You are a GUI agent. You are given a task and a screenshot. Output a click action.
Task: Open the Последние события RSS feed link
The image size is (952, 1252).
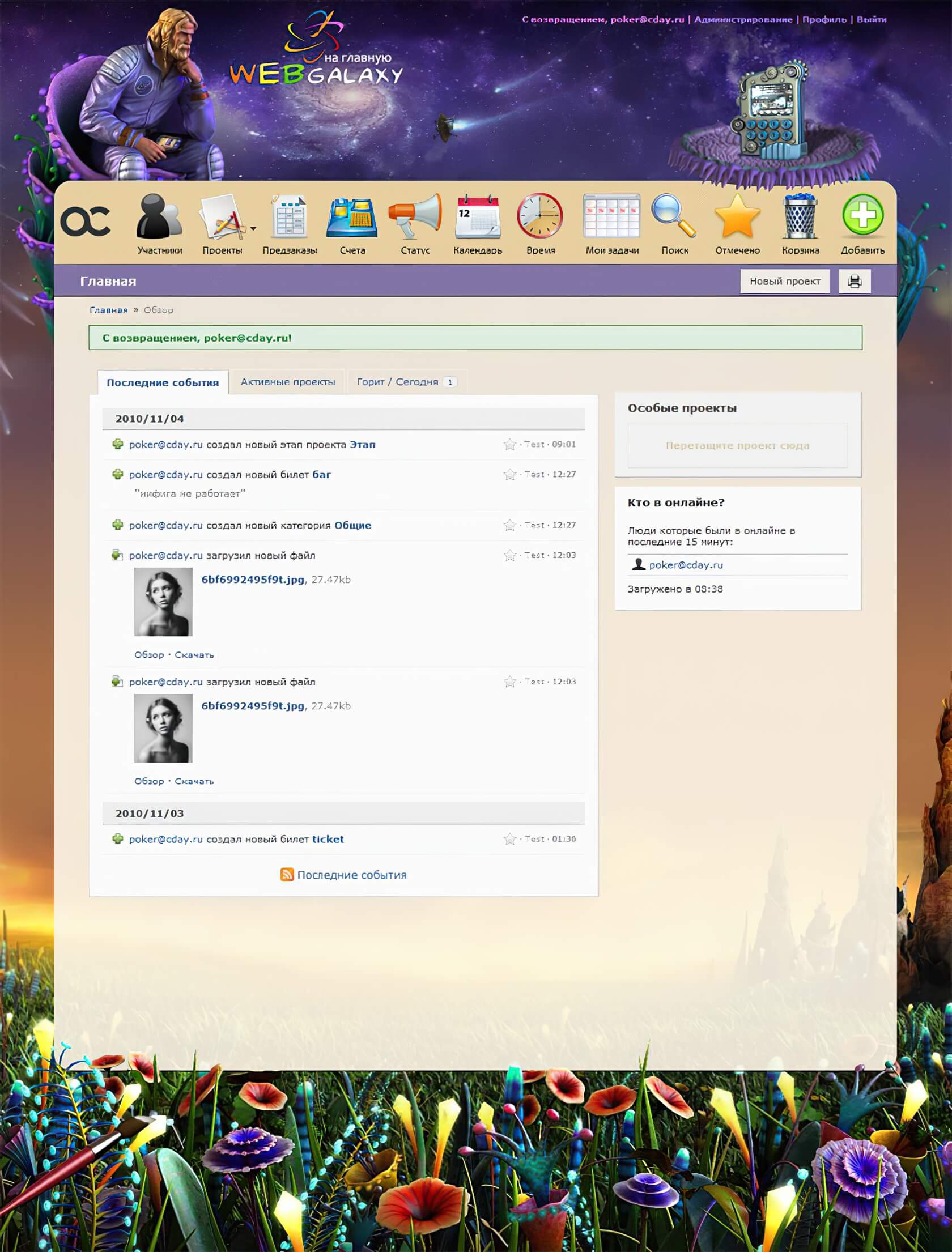351,875
